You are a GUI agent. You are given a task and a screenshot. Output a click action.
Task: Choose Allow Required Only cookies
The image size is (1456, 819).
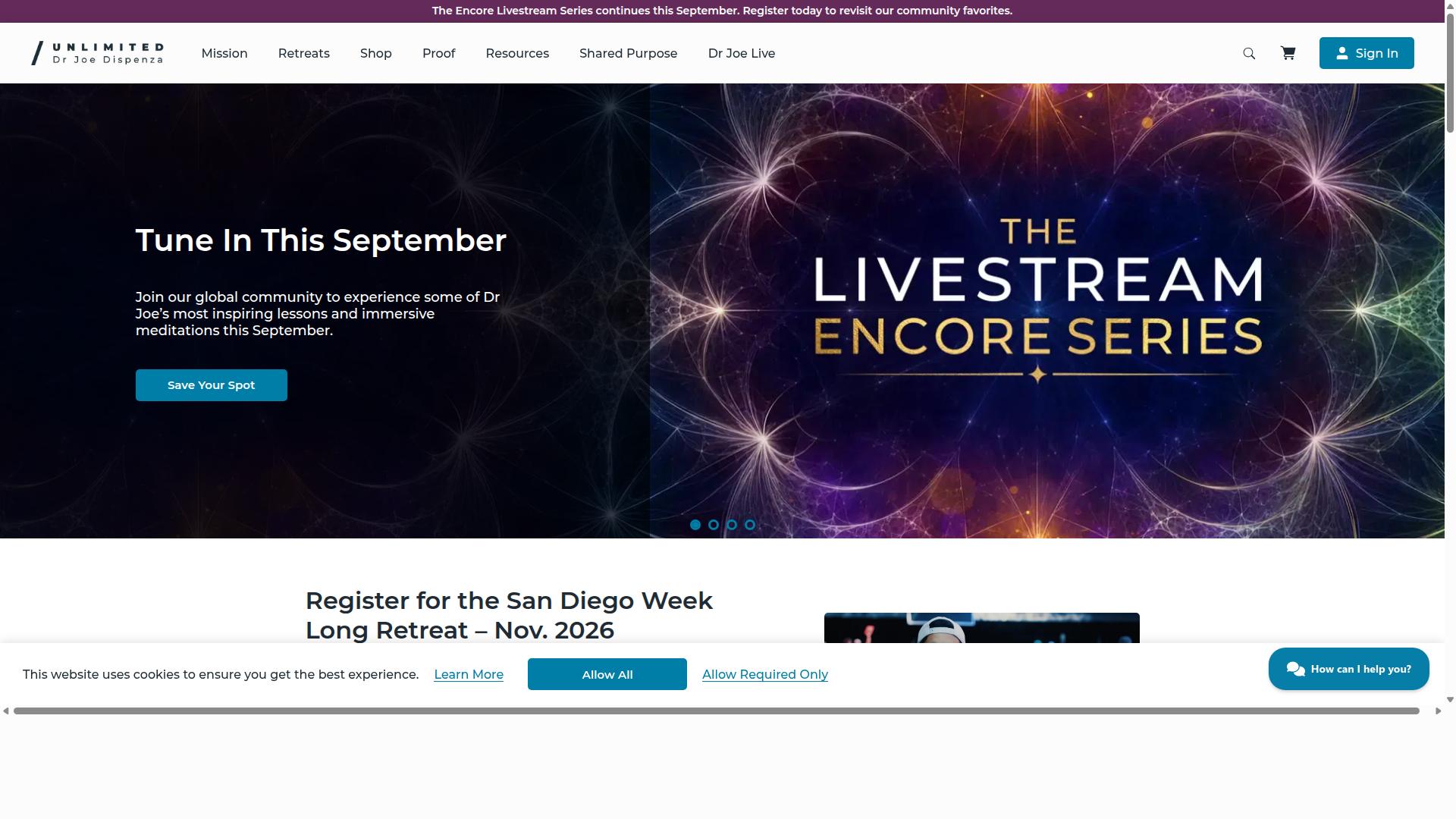(765, 674)
